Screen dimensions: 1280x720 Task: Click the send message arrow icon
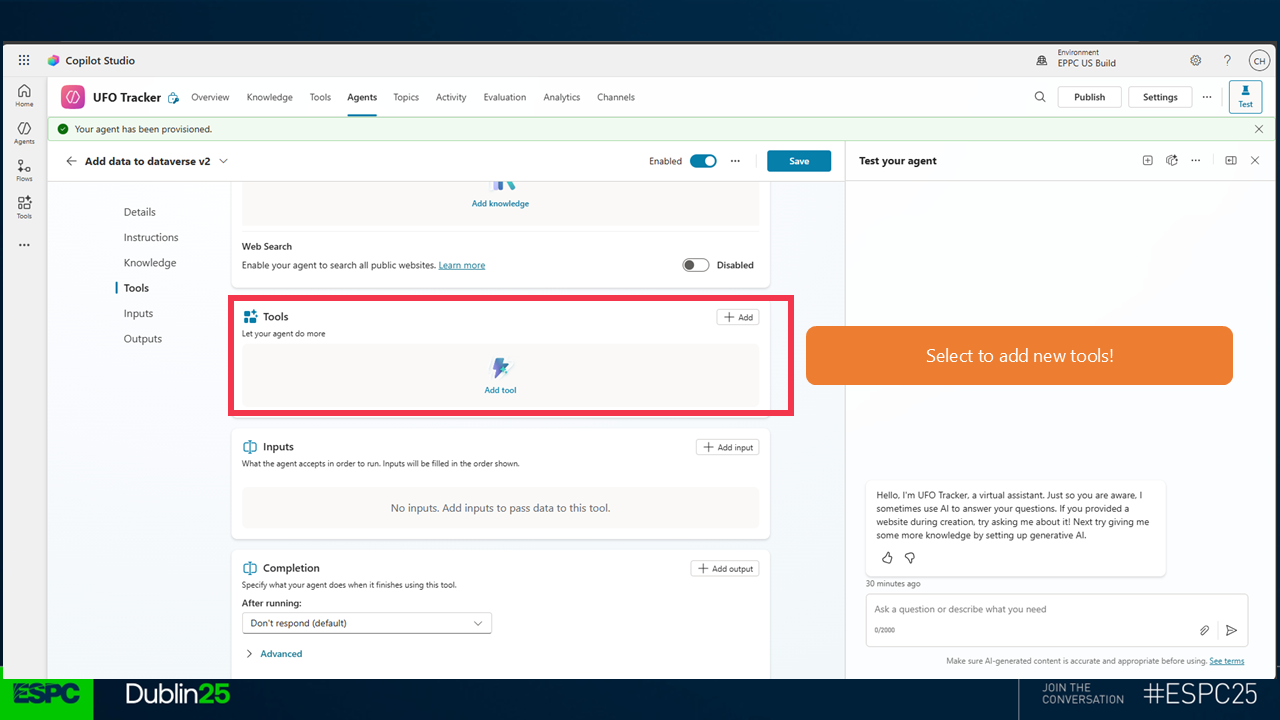1231,630
